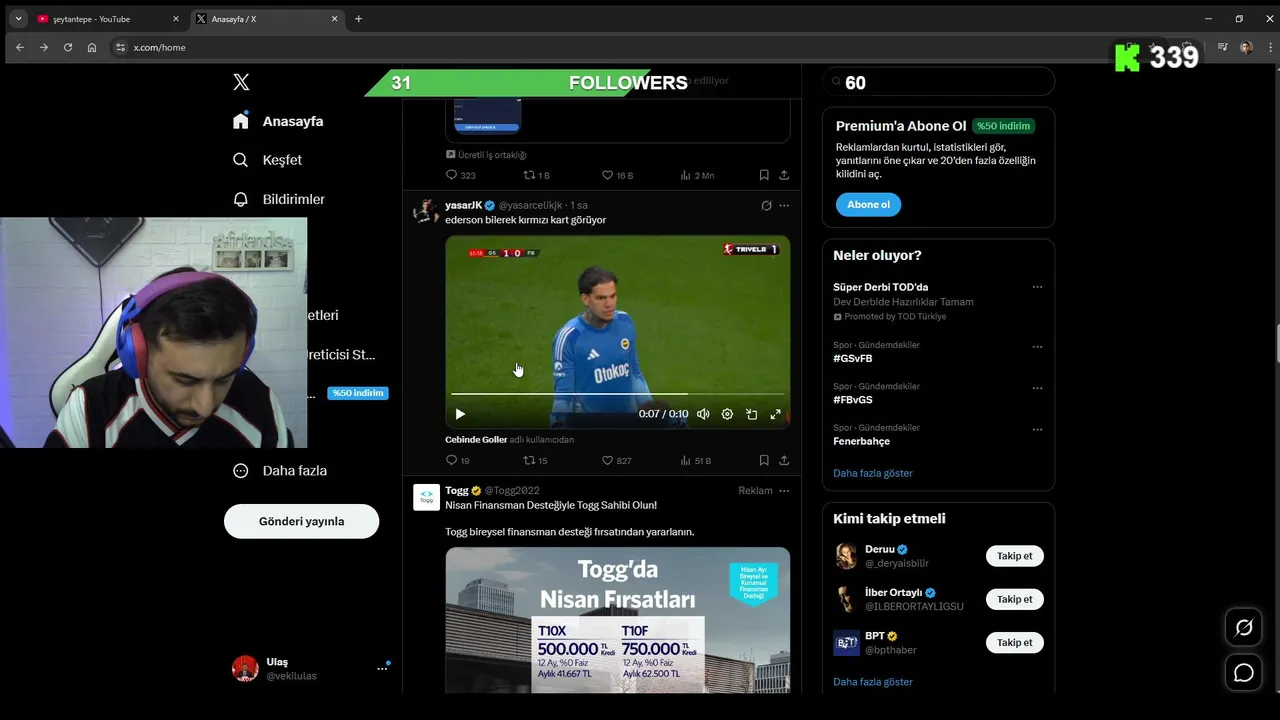1280x720 pixels.
Task: Open the #GSvFB trending topic
Action: tap(852, 358)
